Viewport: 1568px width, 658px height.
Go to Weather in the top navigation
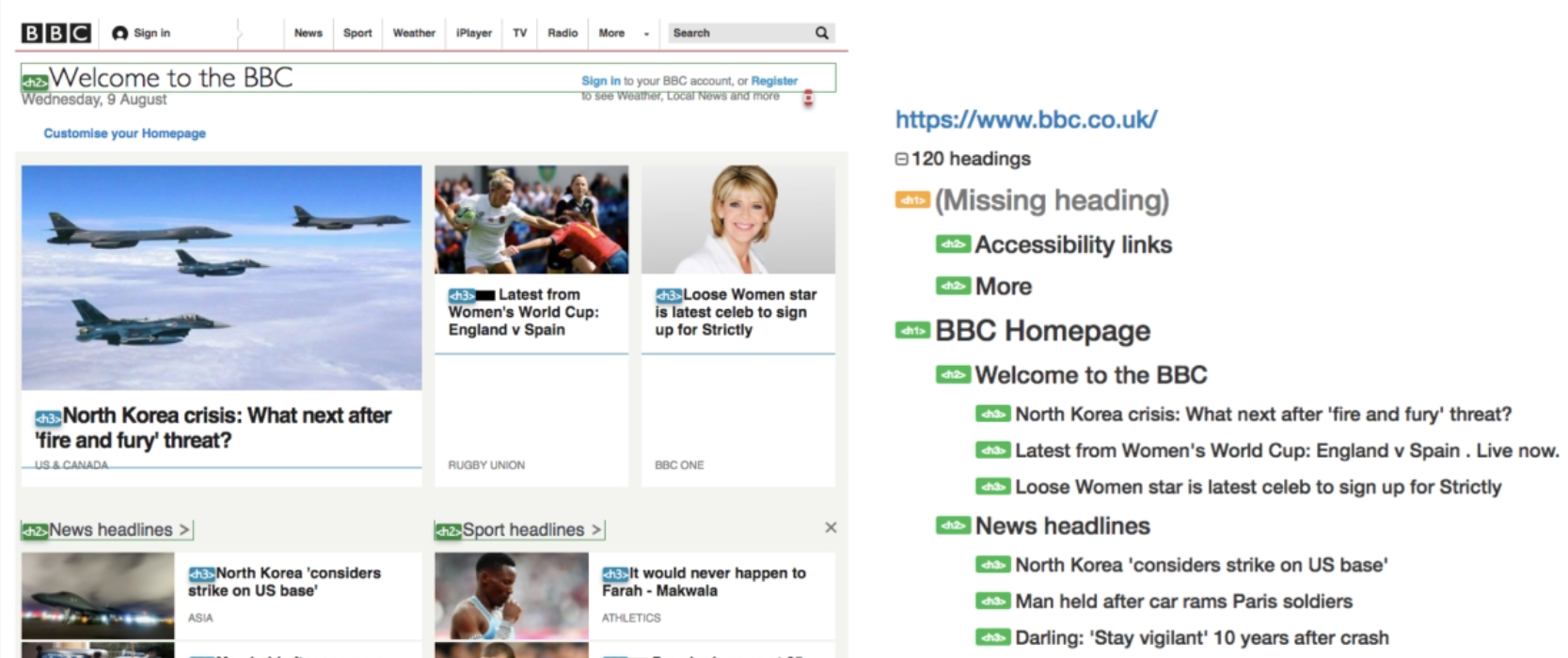pos(414,33)
